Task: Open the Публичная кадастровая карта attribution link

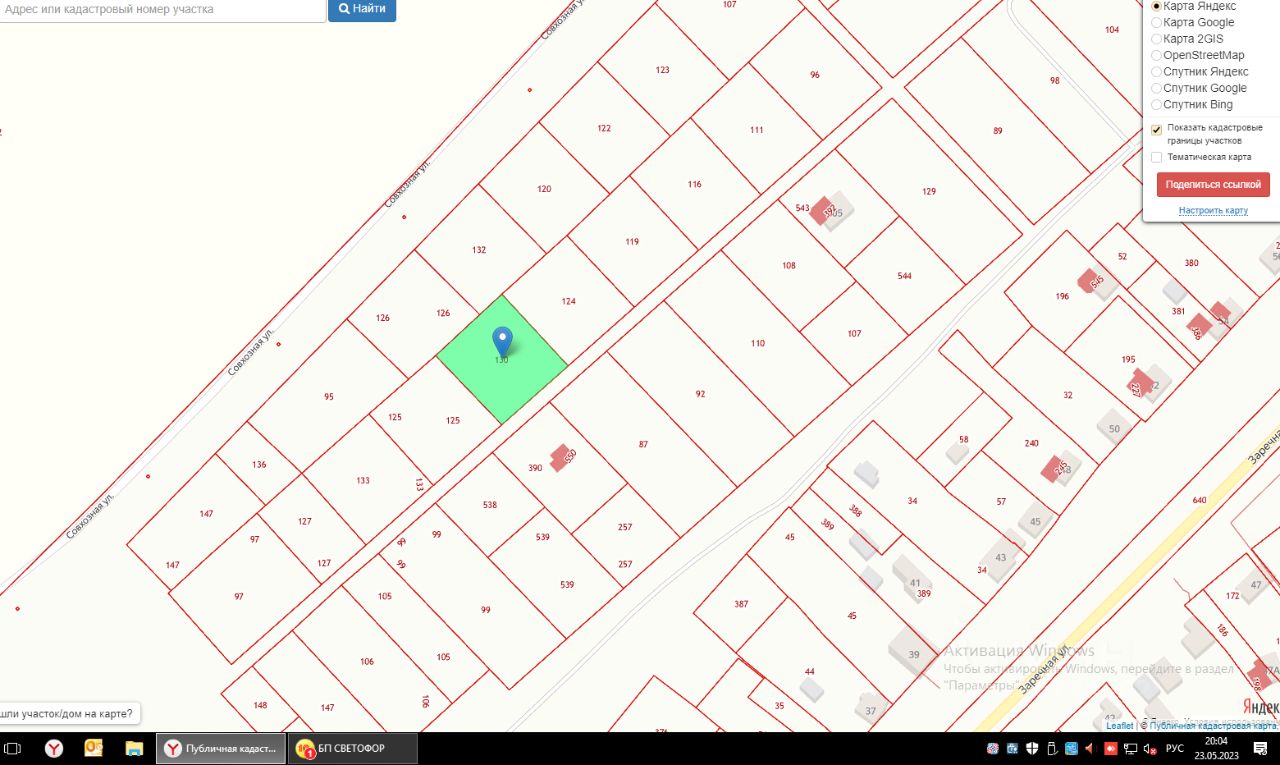Action: tap(1213, 726)
